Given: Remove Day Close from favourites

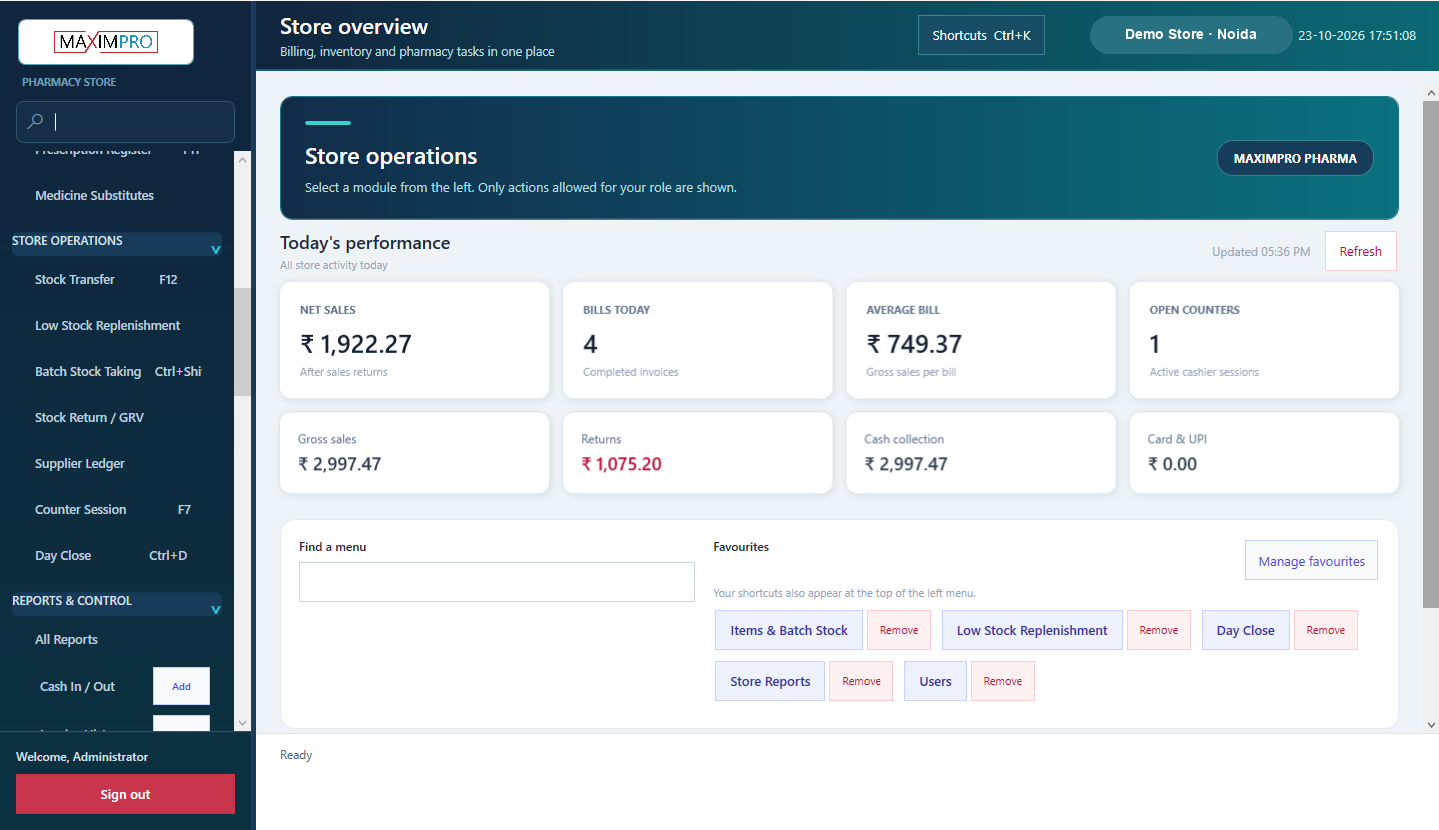Looking at the screenshot, I should click(1326, 630).
